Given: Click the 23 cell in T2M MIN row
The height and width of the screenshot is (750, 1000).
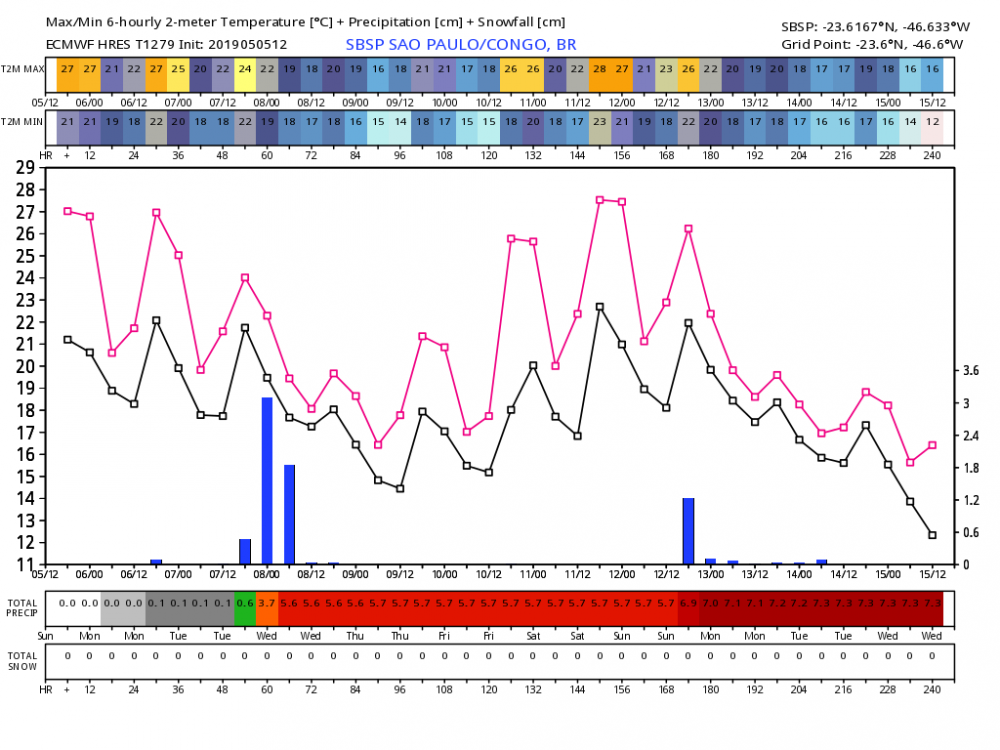Looking at the screenshot, I should pos(599,119).
